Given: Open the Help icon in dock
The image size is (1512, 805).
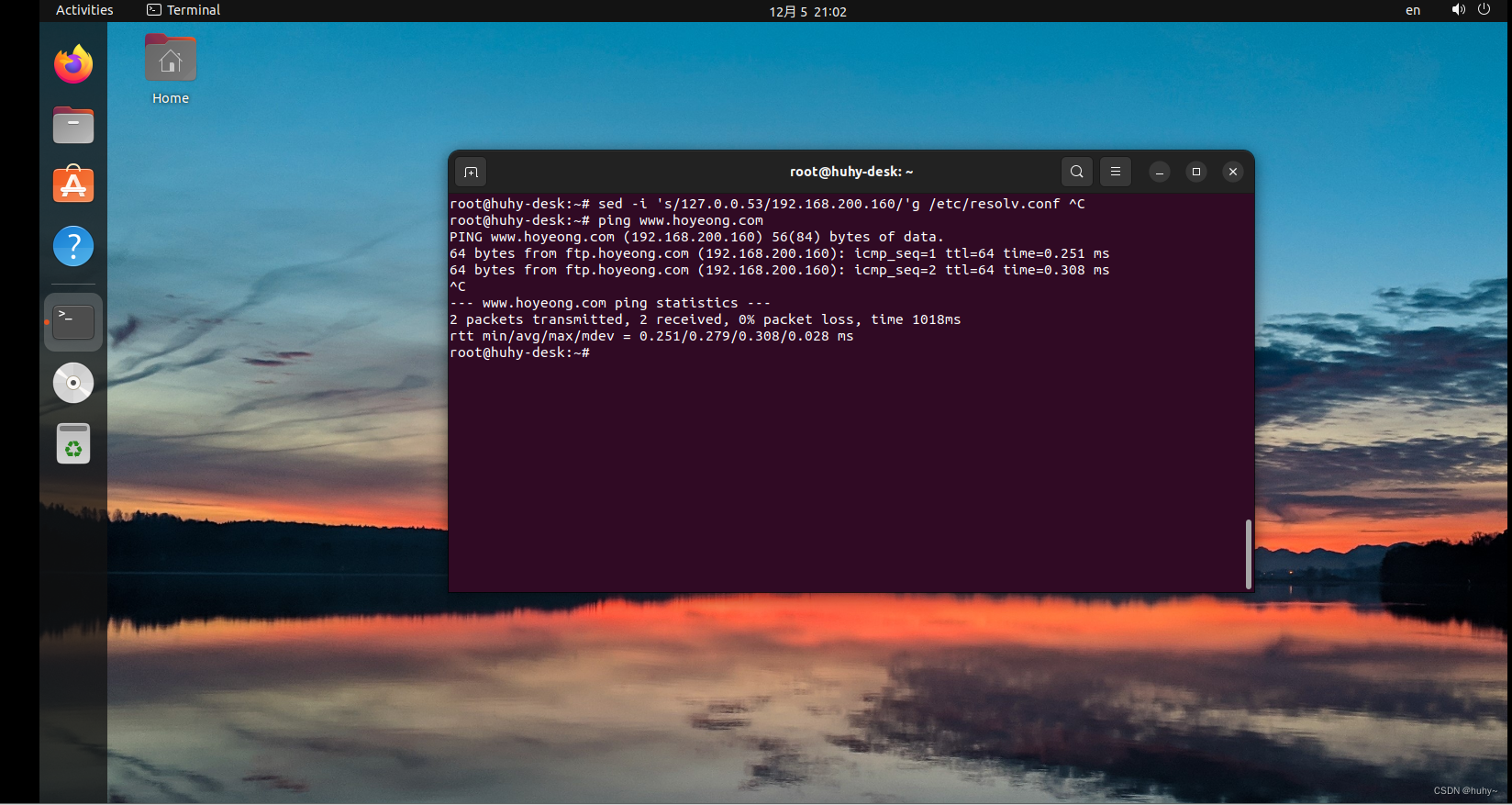Looking at the screenshot, I should coord(73,246).
